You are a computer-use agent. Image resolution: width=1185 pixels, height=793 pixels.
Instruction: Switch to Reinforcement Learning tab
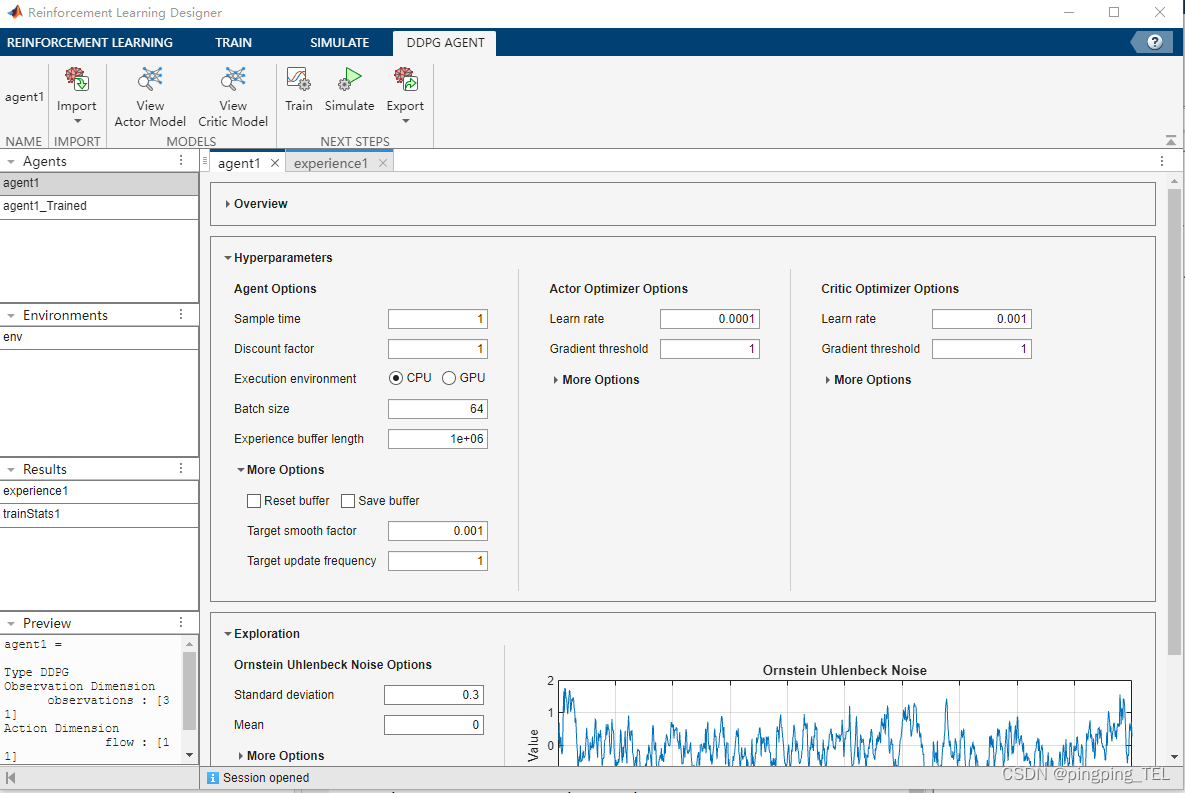(x=90, y=42)
